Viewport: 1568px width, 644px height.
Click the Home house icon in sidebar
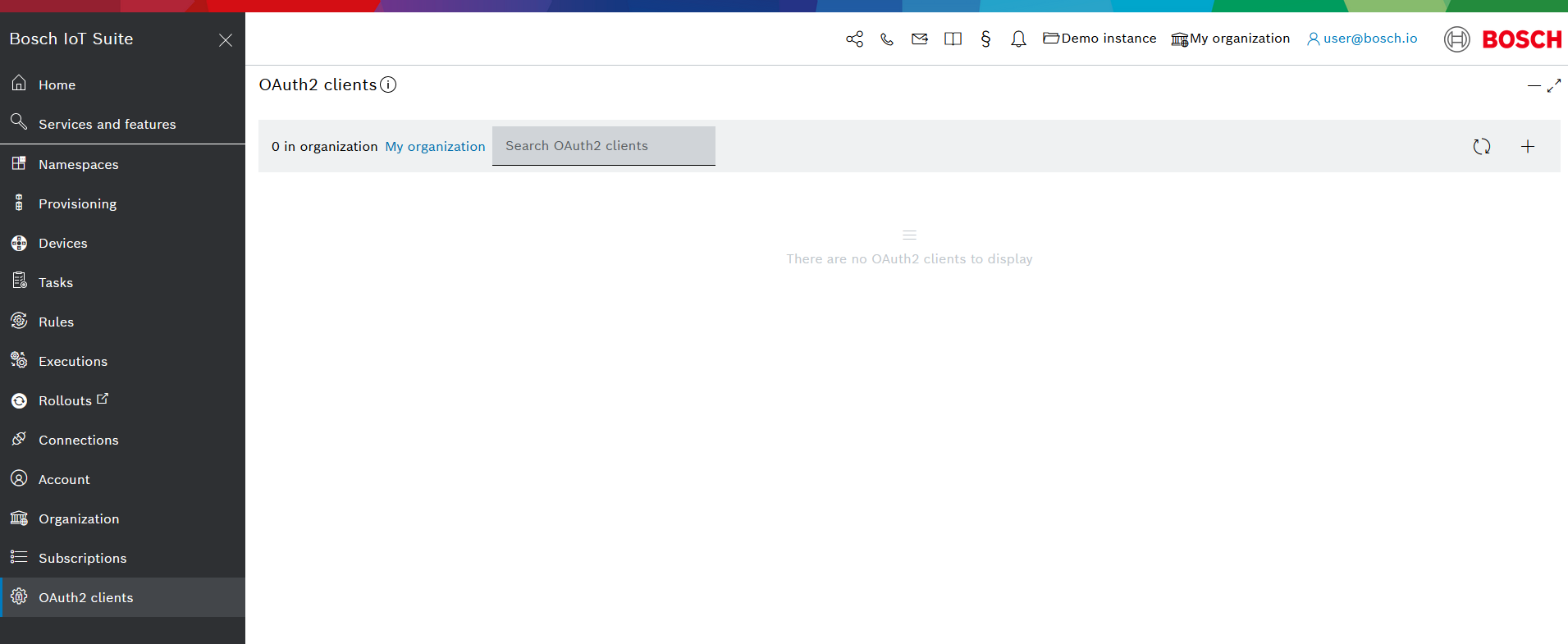(19, 84)
